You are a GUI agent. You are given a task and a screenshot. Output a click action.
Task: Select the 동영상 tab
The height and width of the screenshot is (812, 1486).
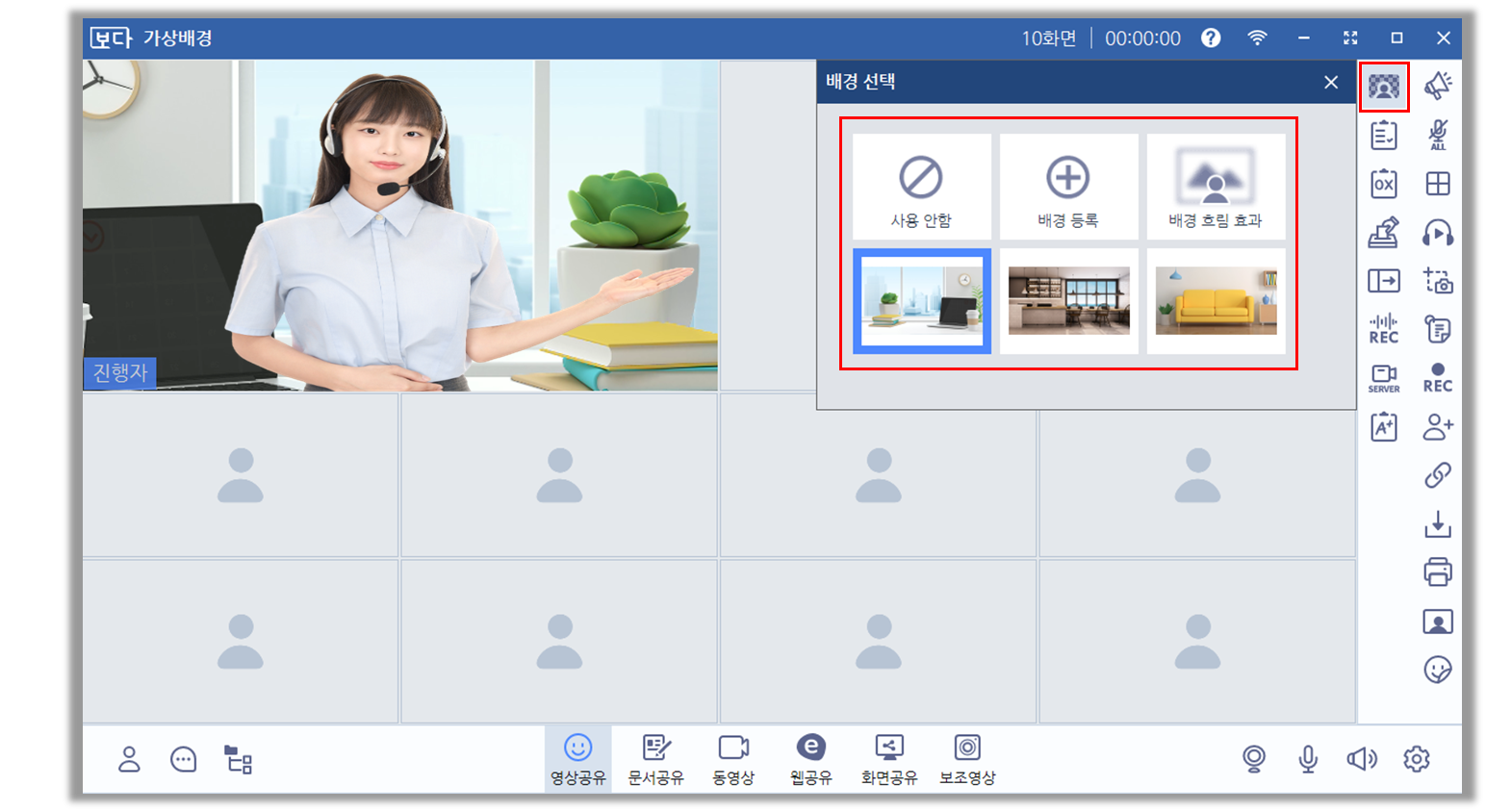(x=733, y=759)
